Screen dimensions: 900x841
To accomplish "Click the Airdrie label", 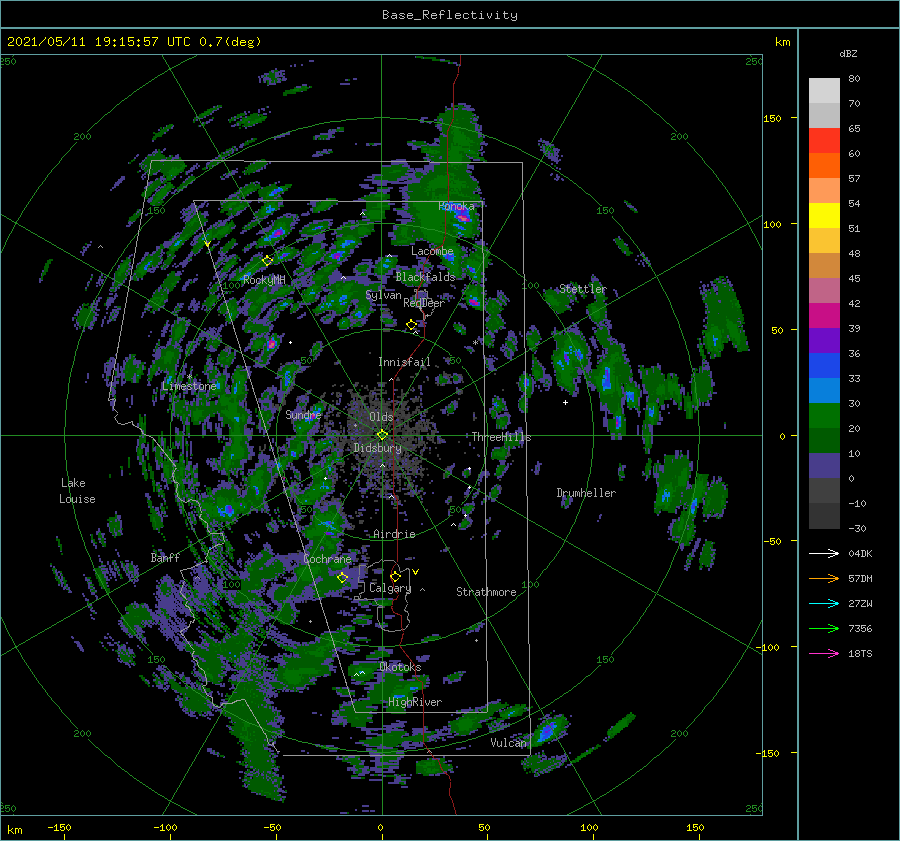I will pyautogui.click(x=394, y=534).
